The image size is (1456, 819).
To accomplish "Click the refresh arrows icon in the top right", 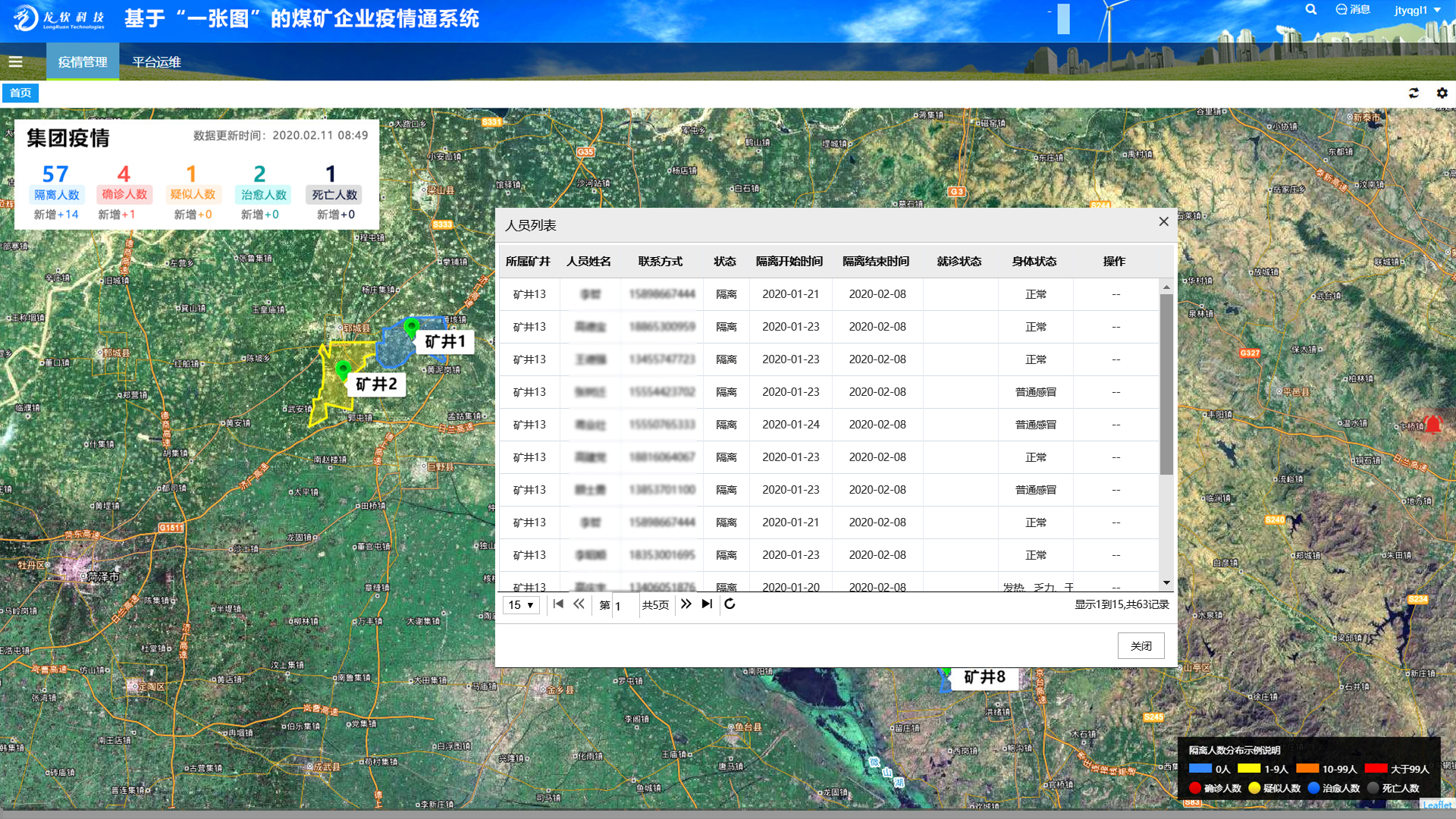I will [x=1414, y=93].
